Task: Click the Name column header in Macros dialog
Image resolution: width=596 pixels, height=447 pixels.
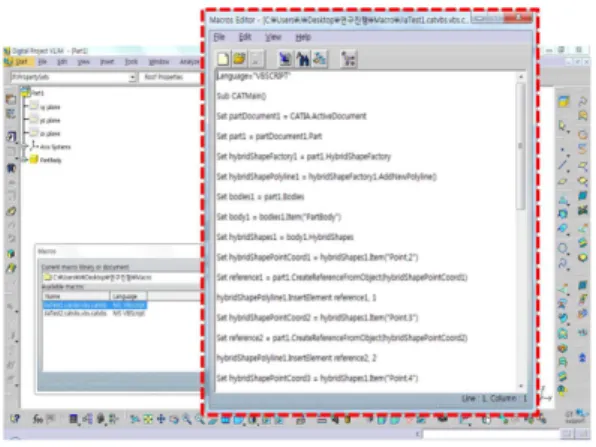Action: 76,296
